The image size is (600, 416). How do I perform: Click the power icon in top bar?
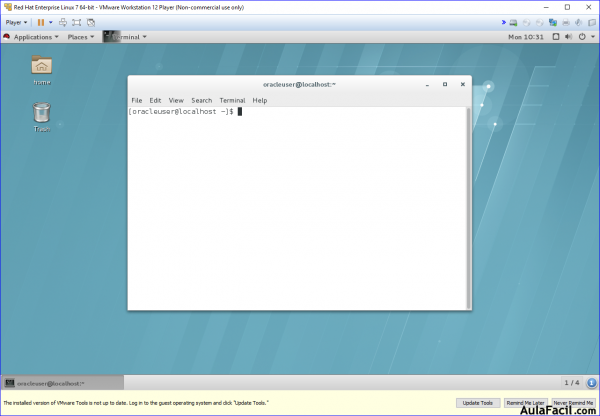(582, 37)
